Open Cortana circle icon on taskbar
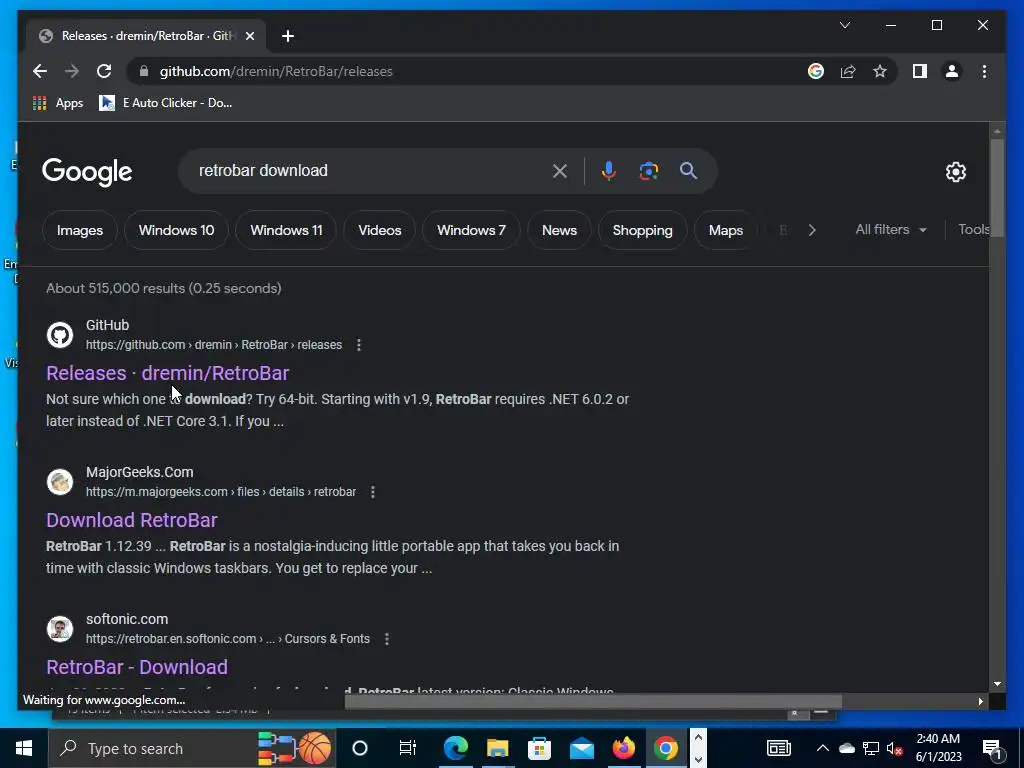This screenshot has width=1024, height=768. (360, 748)
